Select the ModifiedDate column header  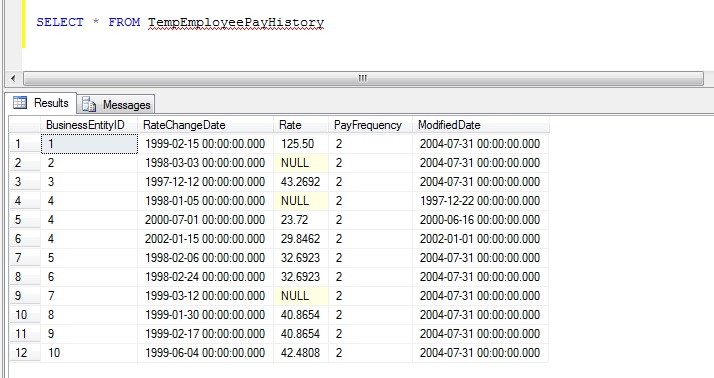(x=480, y=125)
